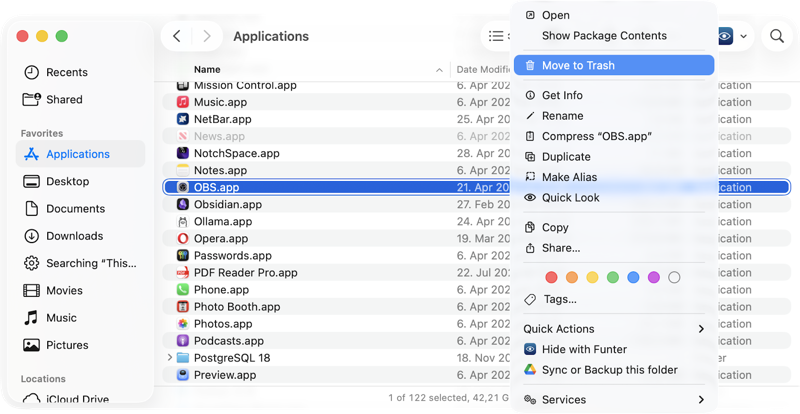Click the Preview.app icon
The image size is (800, 414).
(183, 375)
